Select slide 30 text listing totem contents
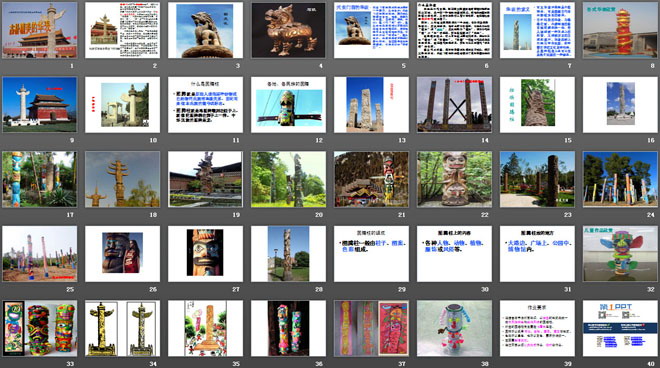This screenshot has height=368, width=660. click(454, 253)
